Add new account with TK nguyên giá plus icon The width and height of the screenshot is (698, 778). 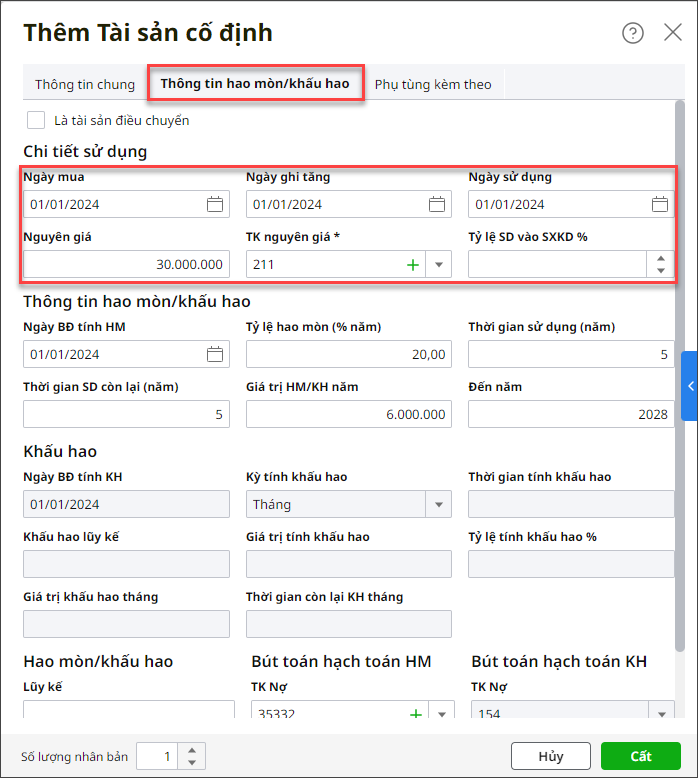[x=413, y=264]
